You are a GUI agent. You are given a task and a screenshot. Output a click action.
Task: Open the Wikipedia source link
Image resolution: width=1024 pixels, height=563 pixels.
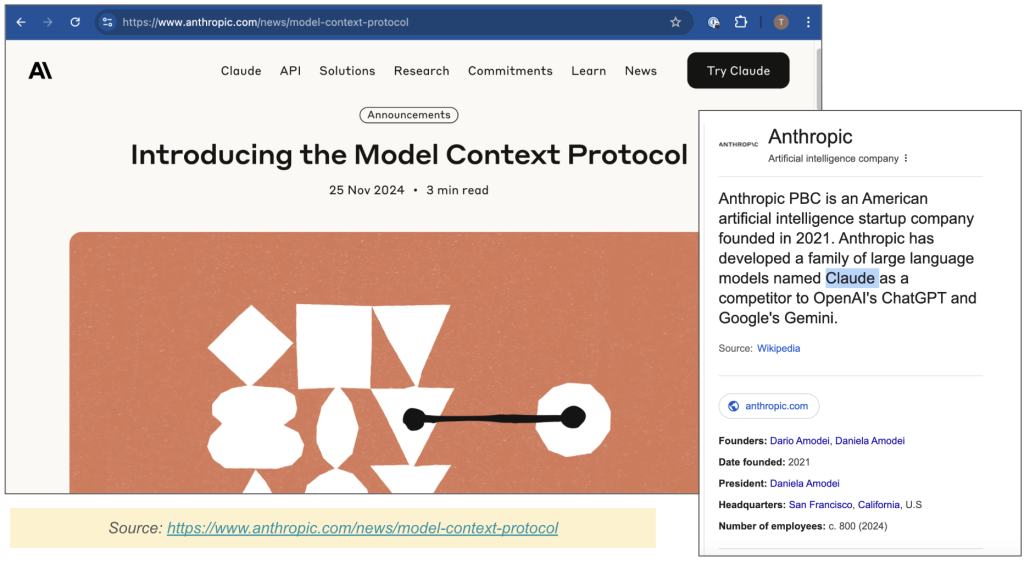click(x=778, y=348)
